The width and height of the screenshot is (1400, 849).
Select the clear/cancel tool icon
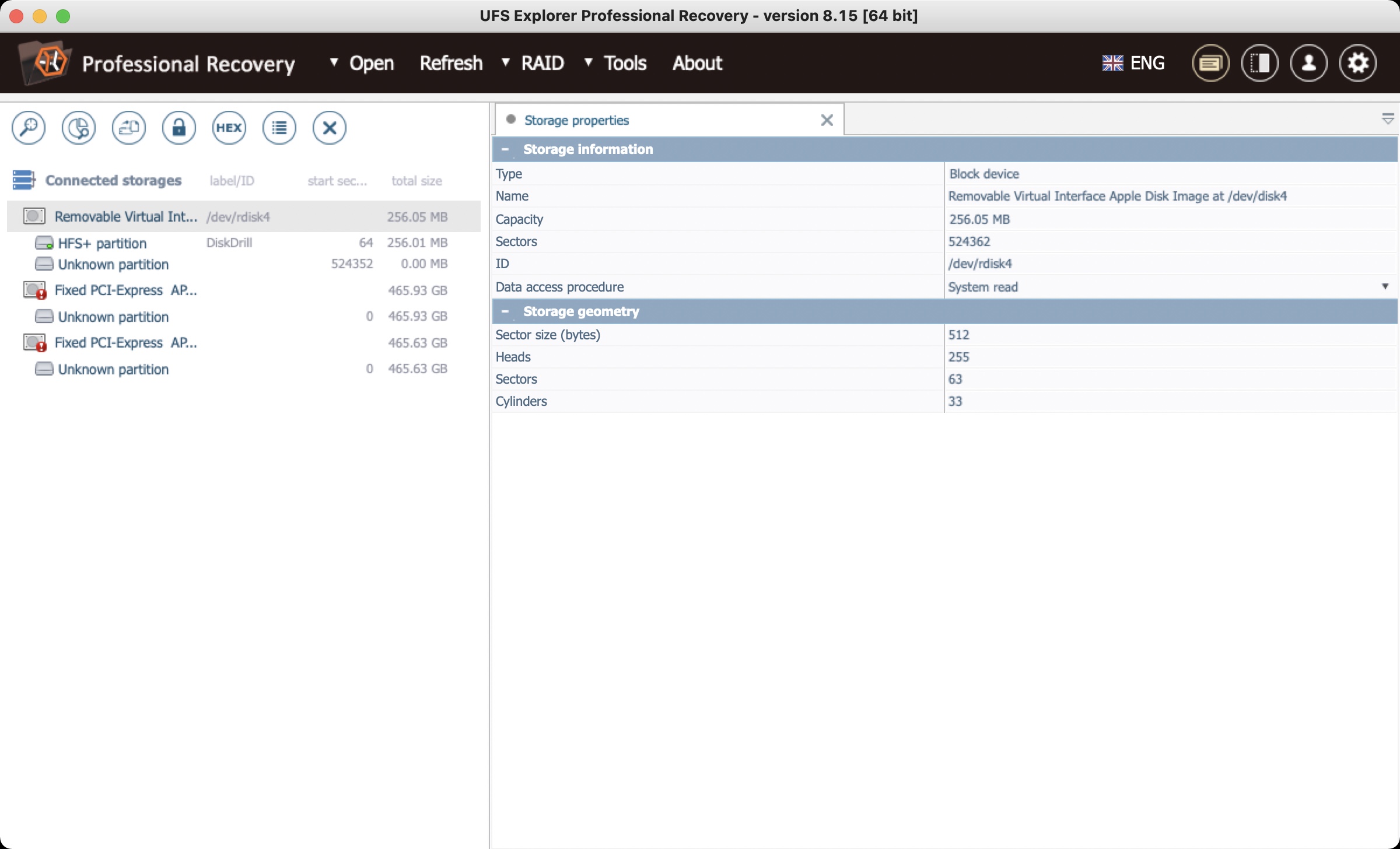pyautogui.click(x=328, y=127)
